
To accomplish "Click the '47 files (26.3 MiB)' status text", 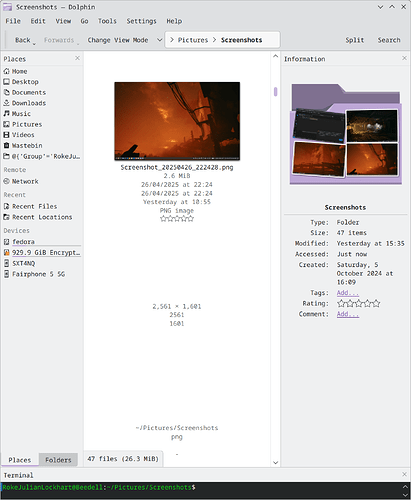I will 123,459.
